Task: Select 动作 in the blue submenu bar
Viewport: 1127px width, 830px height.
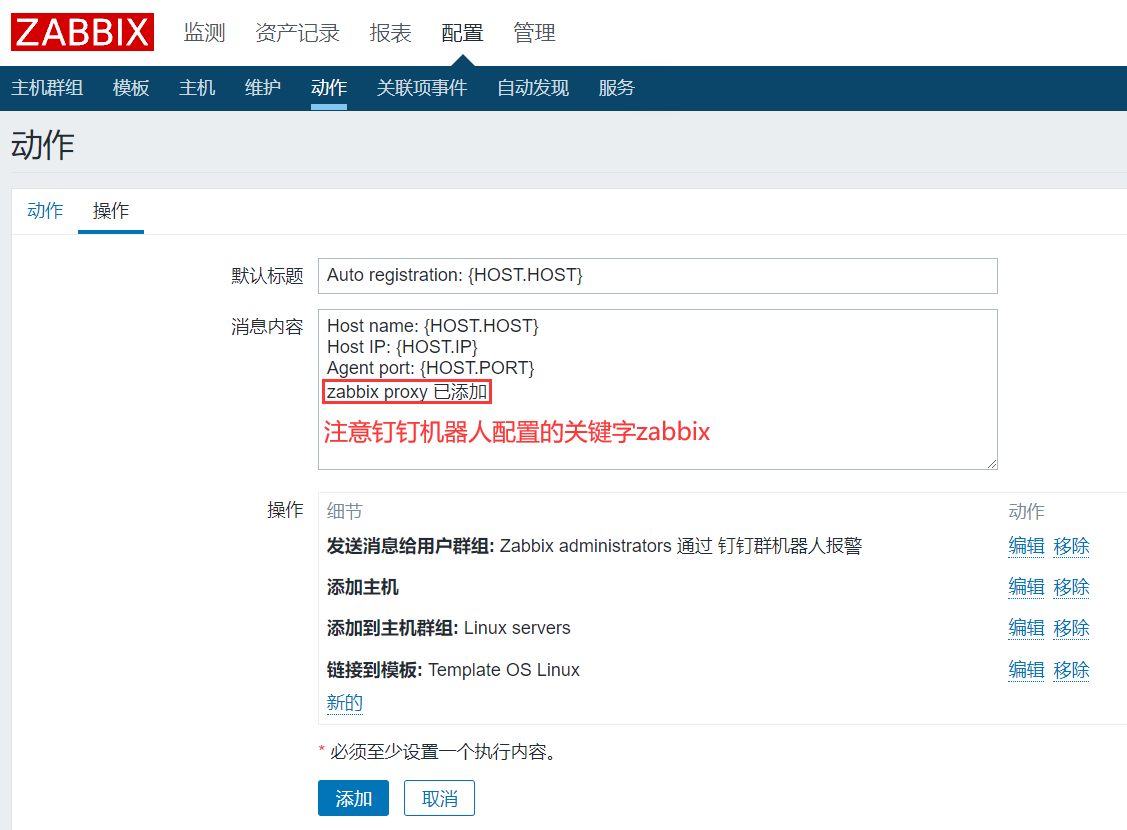Action: [x=328, y=88]
